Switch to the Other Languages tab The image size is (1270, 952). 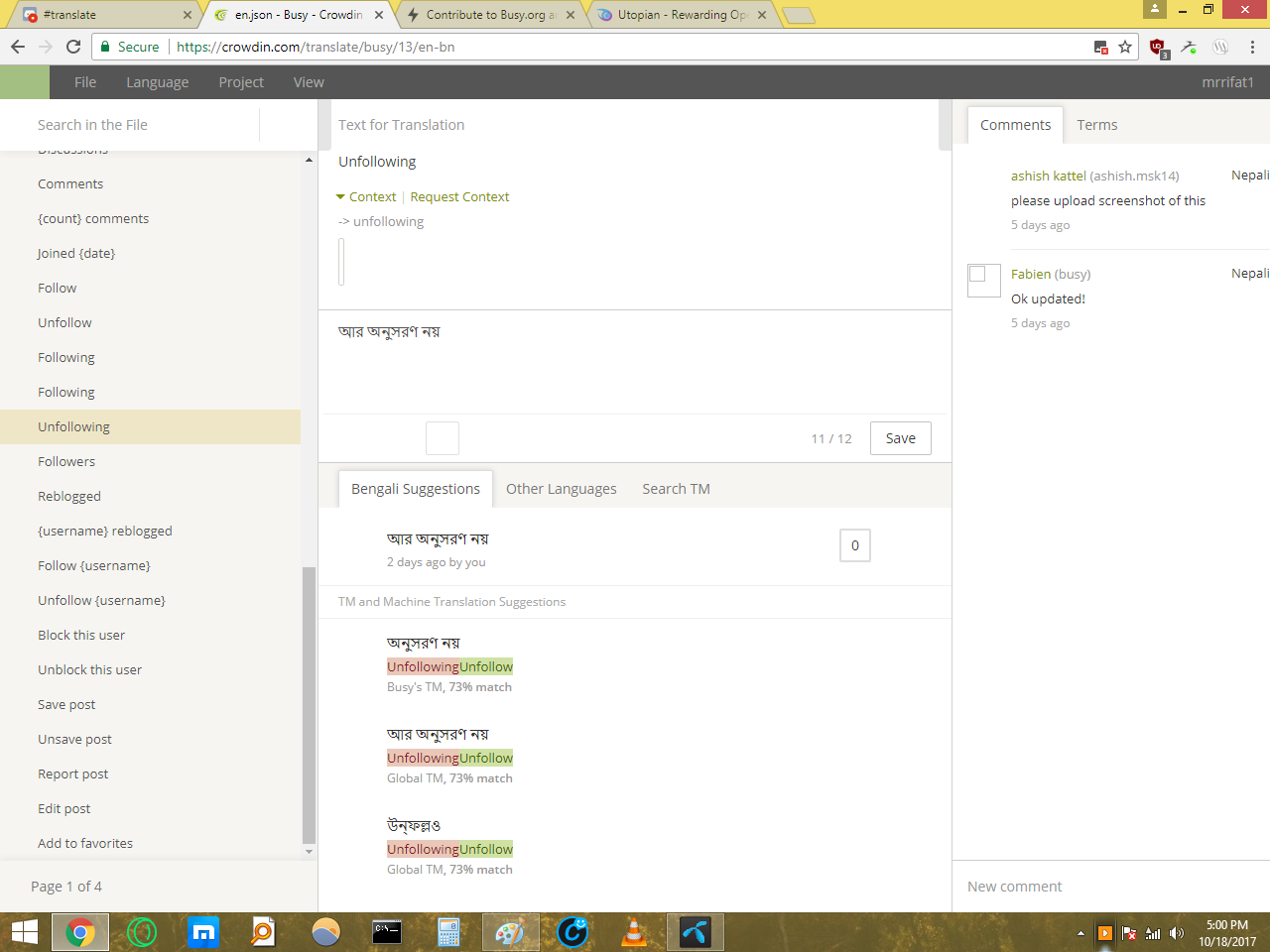click(562, 489)
